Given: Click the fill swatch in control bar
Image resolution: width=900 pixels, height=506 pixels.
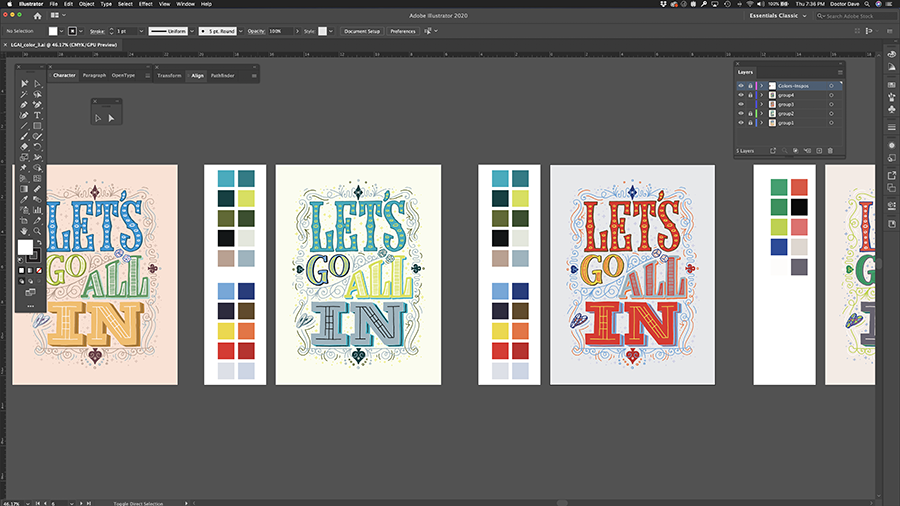Looking at the screenshot, I should tap(53, 31).
